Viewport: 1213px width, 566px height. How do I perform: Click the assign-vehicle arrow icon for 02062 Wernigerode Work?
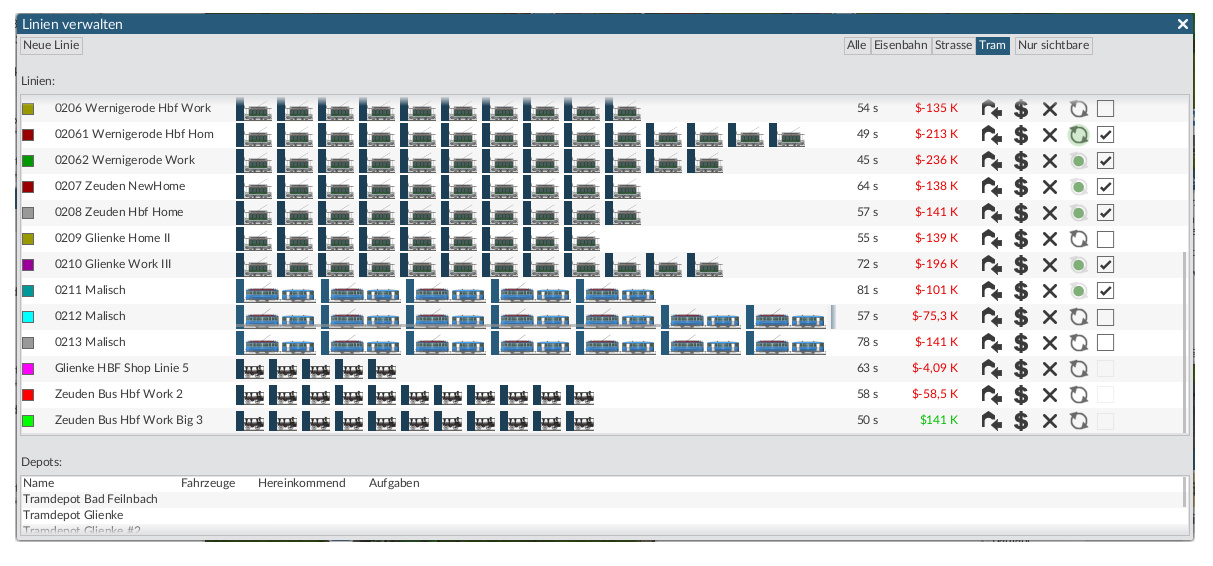[x=992, y=161]
